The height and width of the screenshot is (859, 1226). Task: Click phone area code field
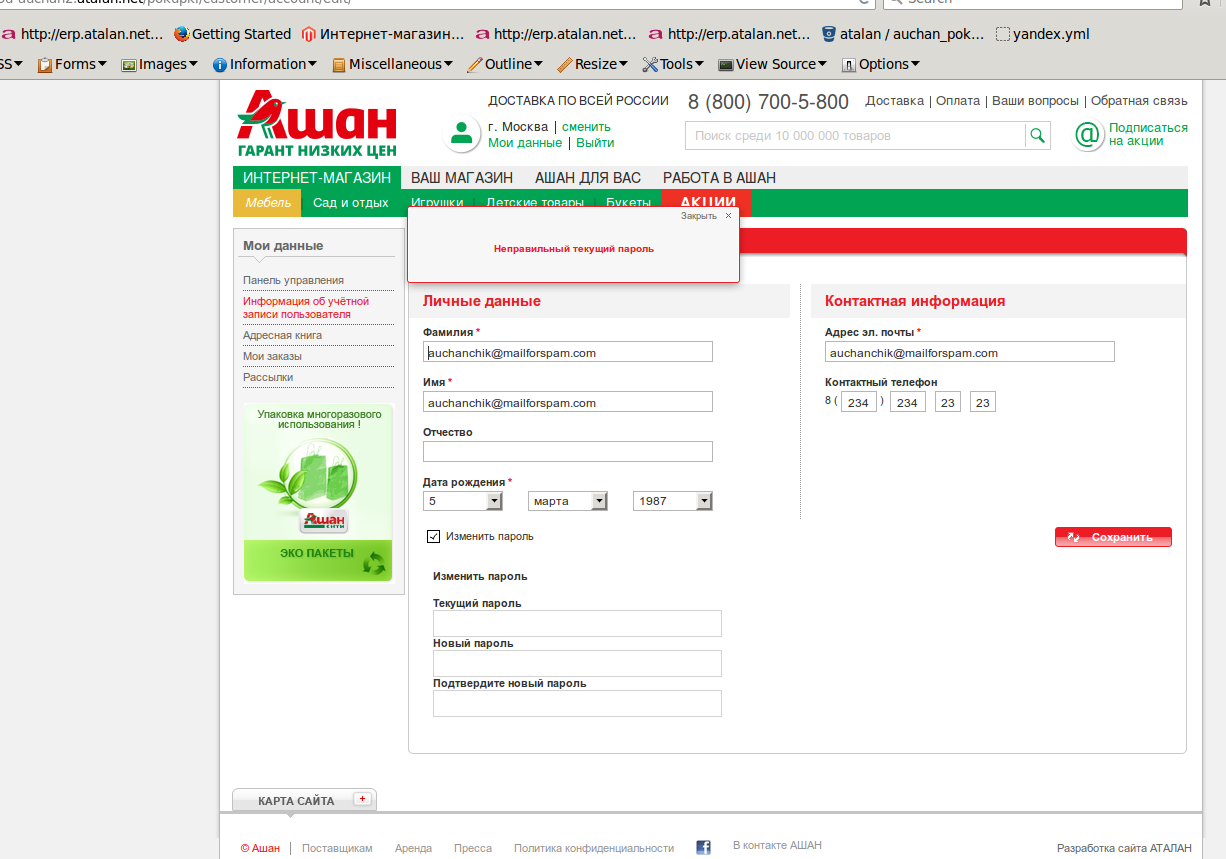click(858, 402)
